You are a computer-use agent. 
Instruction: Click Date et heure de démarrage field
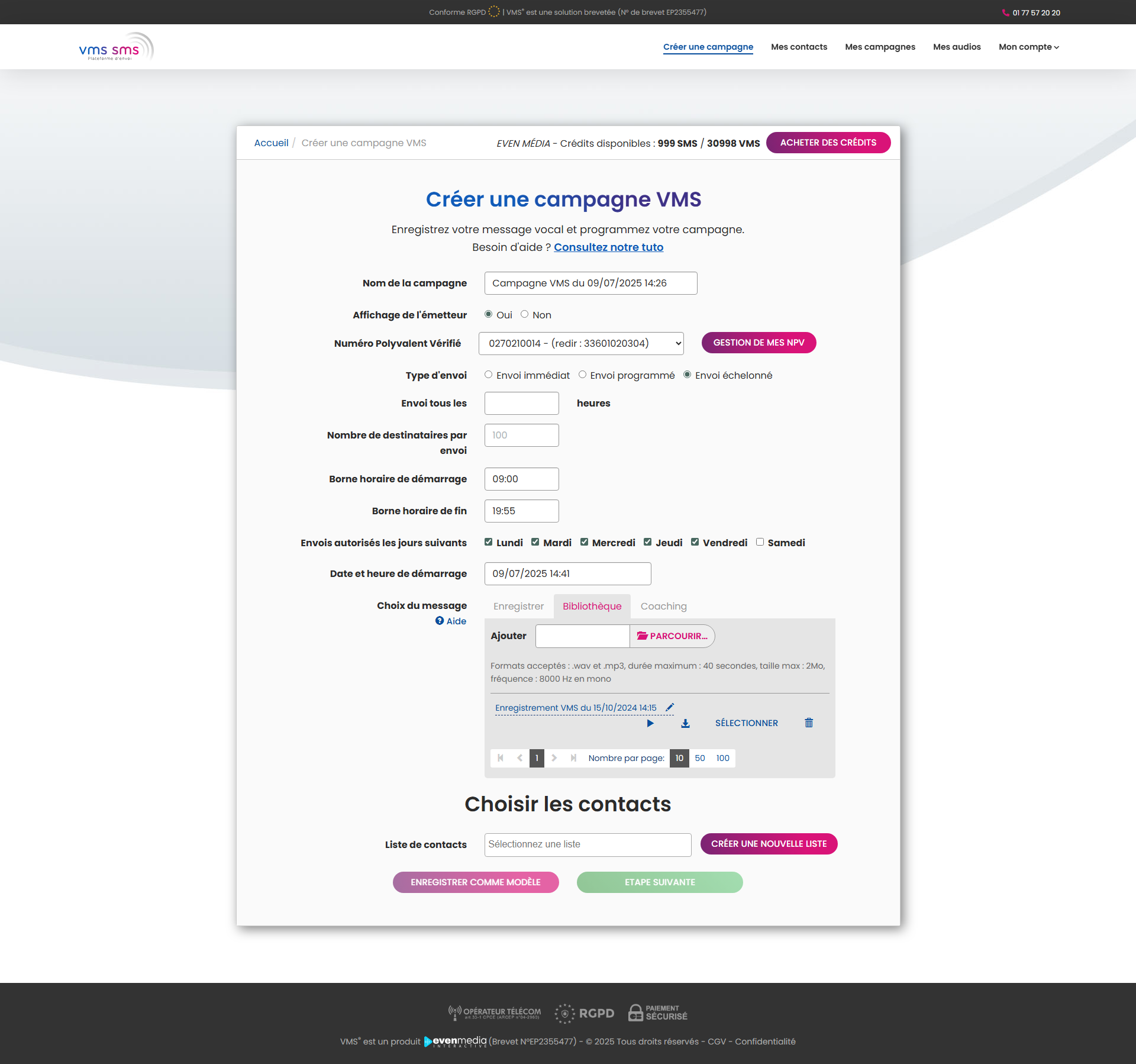pyautogui.click(x=567, y=573)
